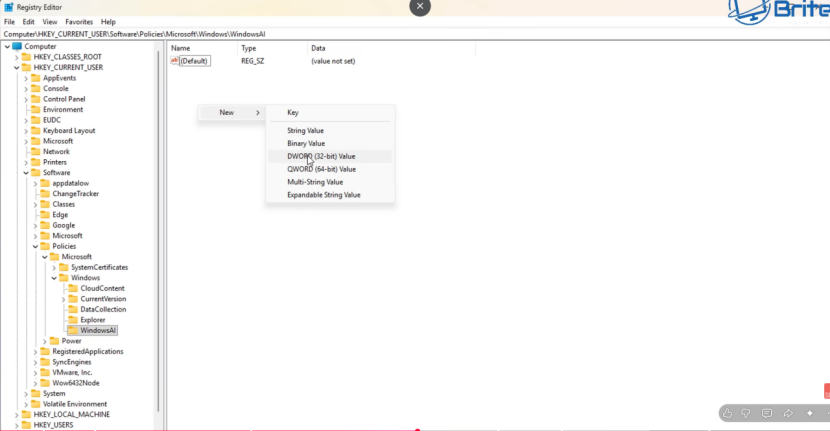
Task: Expand the Control Panel key
Action: 26,99
